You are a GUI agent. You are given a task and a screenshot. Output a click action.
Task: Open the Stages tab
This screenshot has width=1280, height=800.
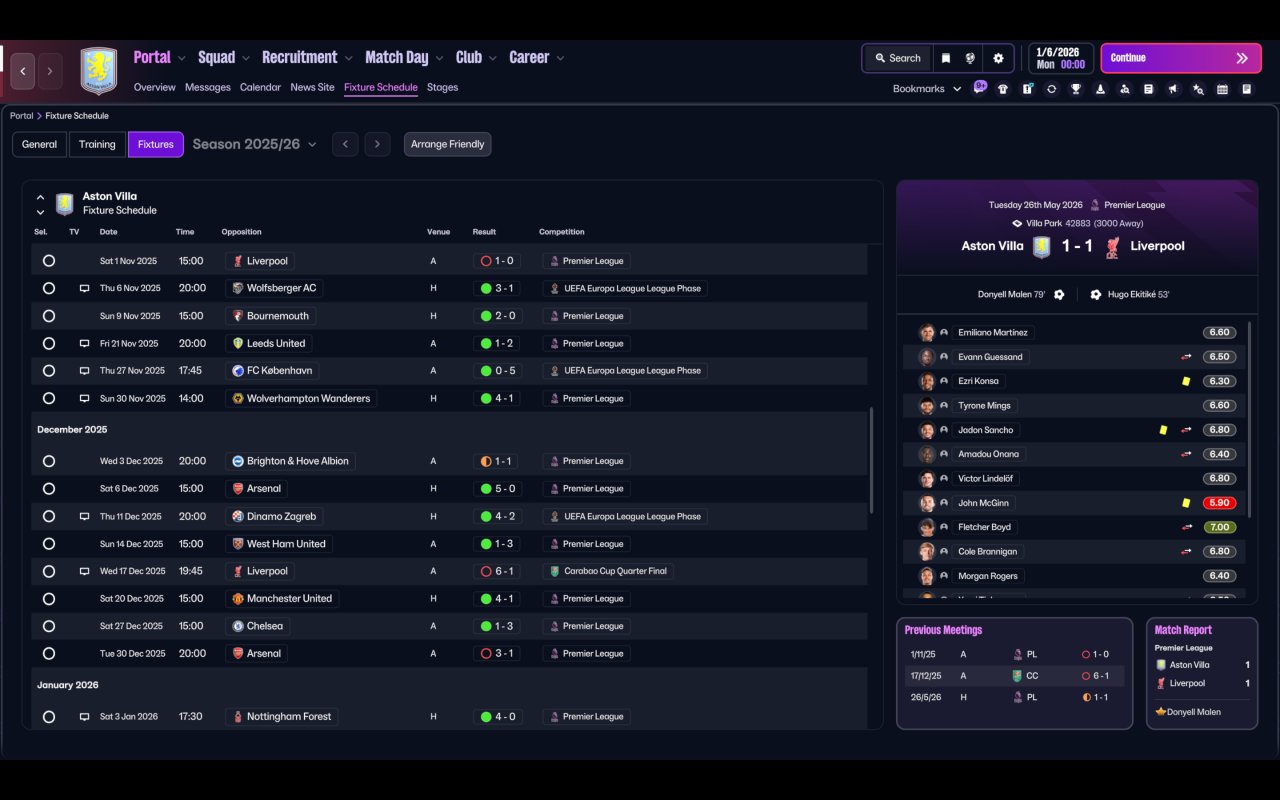point(442,87)
